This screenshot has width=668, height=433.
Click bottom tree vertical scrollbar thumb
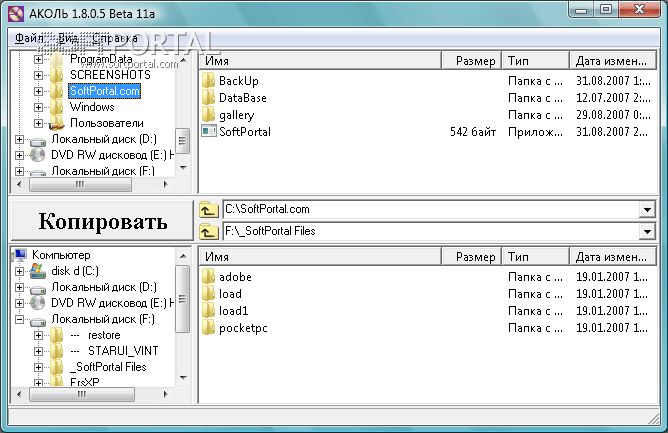click(183, 299)
